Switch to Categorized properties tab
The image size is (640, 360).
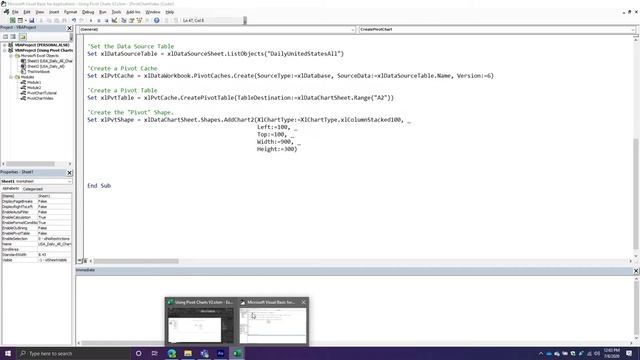click(x=33, y=189)
